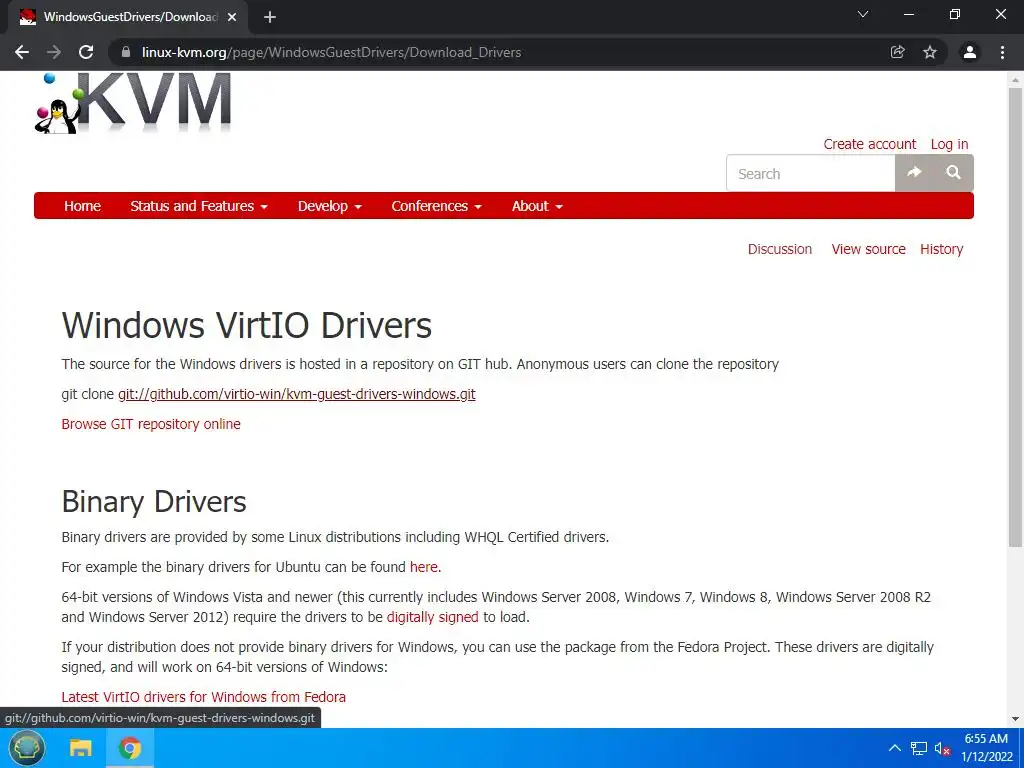Open the tab search chevron

point(863,14)
